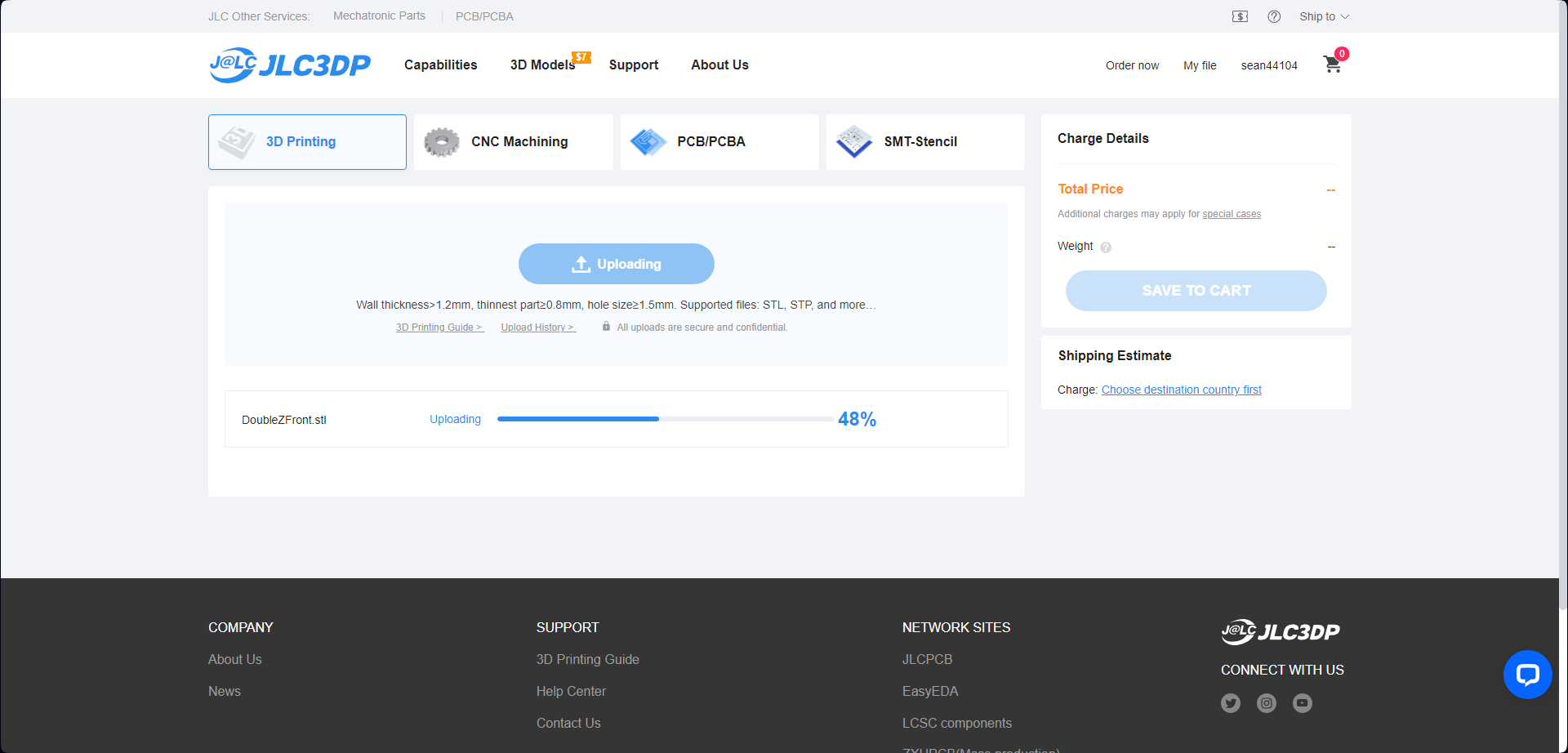
Task: Visit the Twitter social icon in footer
Action: [1231, 703]
